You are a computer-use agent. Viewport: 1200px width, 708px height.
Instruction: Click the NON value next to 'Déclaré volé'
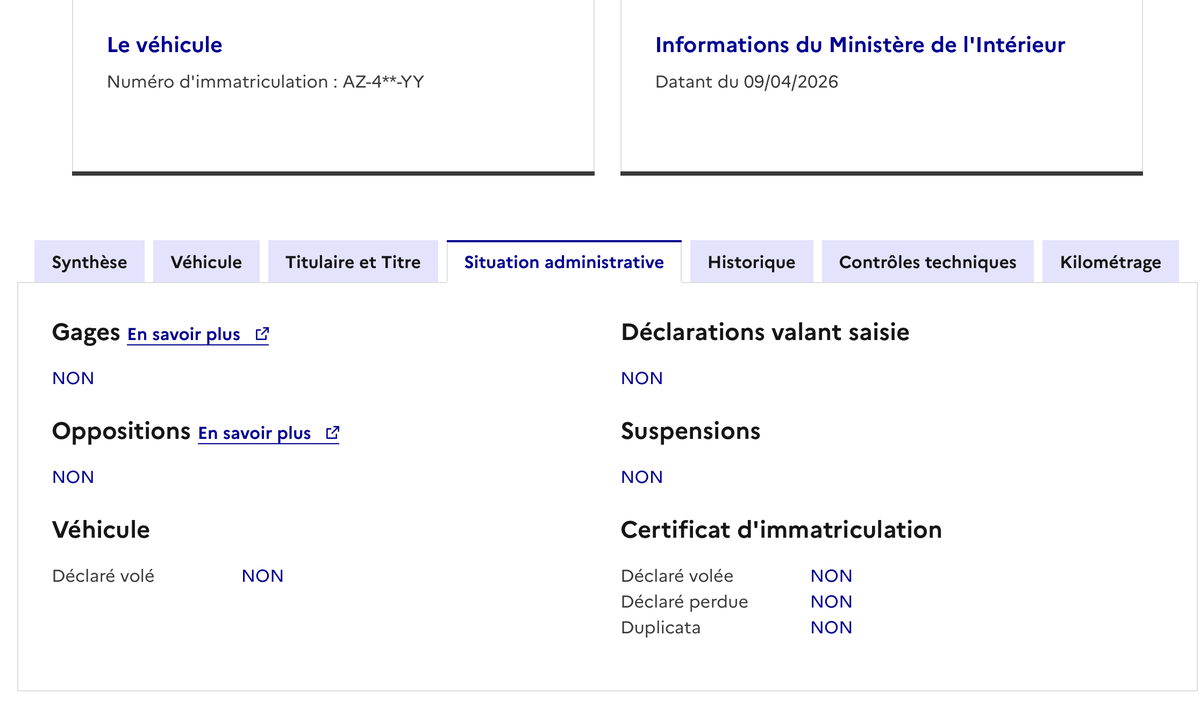(262, 576)
